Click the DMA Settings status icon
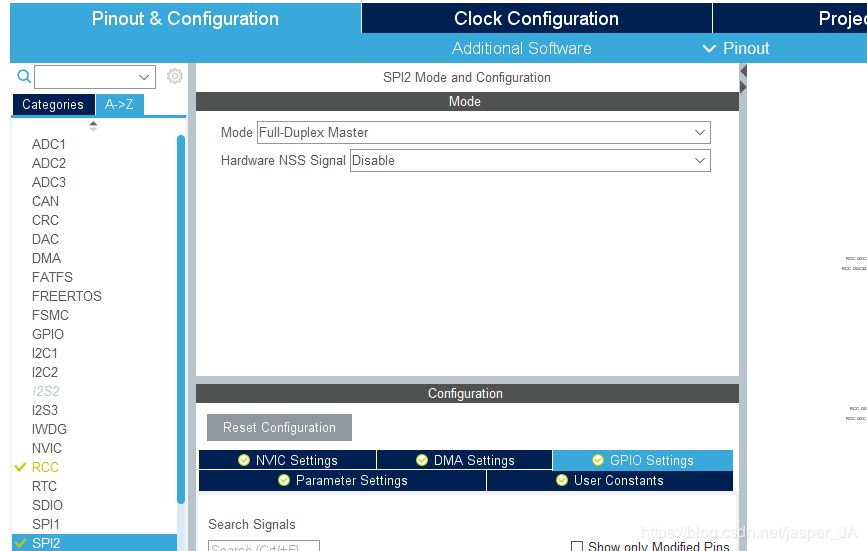This screenshot has width=867, height=551. (x=422, y=460)
